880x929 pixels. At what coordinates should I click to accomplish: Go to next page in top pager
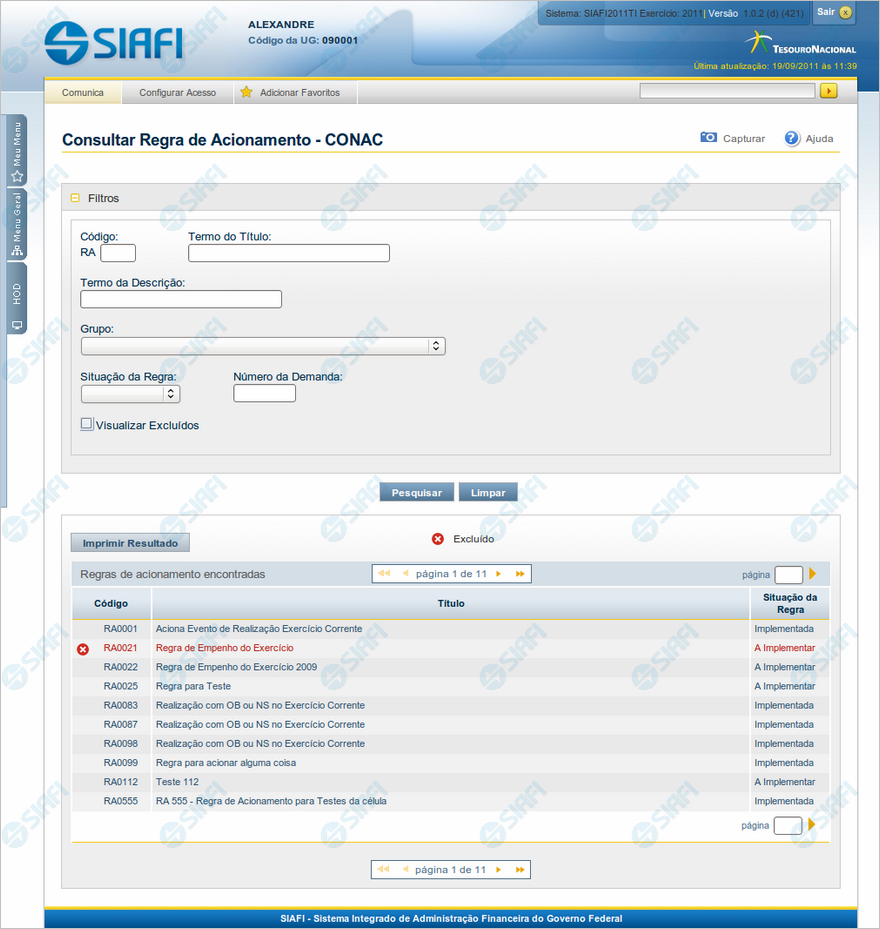coord(498,574)
